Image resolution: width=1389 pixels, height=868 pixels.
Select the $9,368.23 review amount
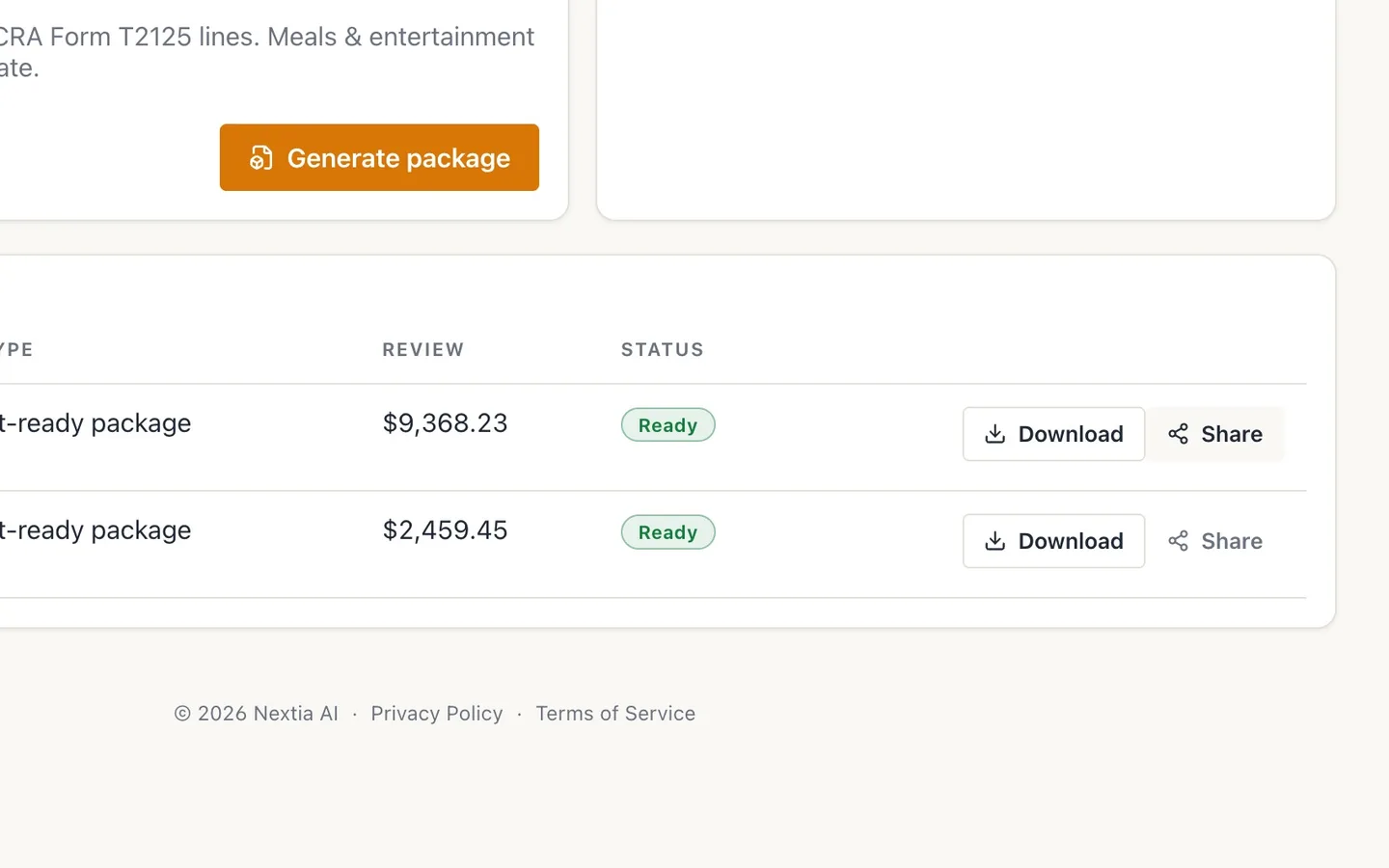(445, 423)
